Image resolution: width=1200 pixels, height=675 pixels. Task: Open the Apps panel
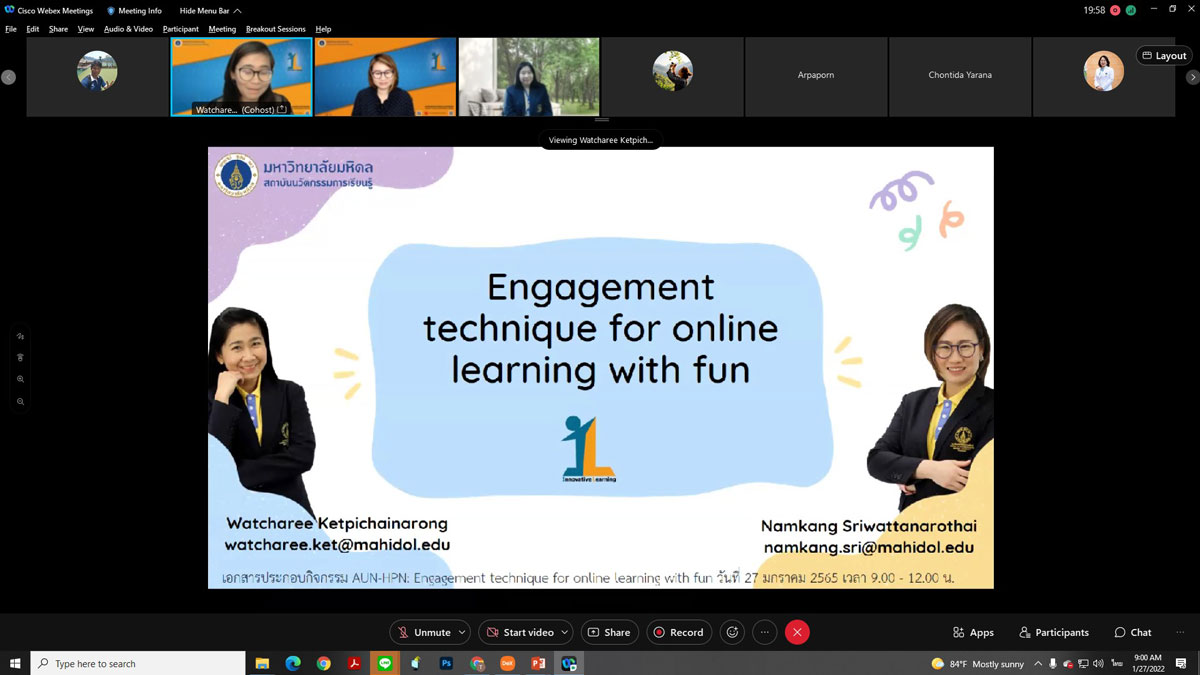(973, 632)
